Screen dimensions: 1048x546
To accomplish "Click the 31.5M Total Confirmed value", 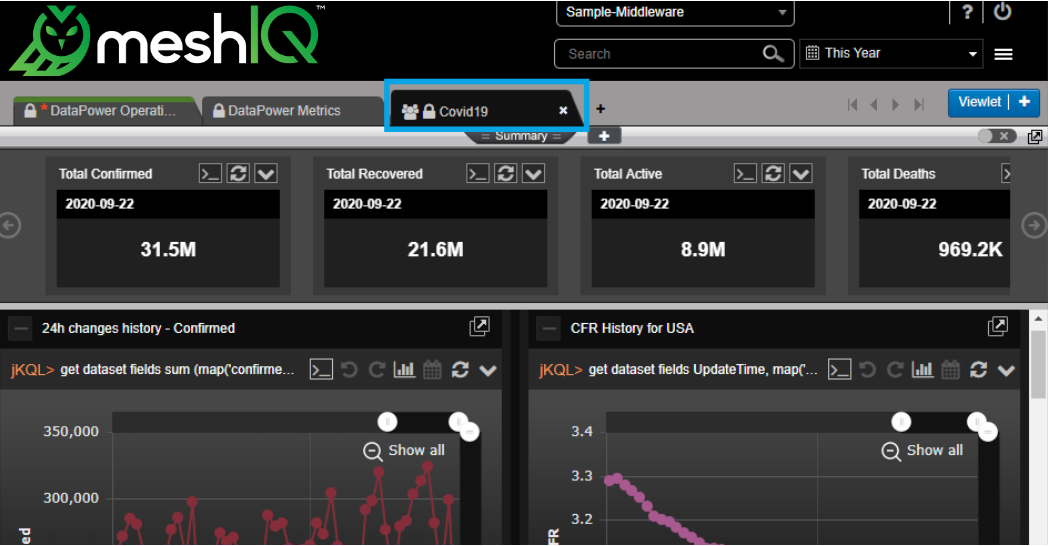I will [168, 250].
